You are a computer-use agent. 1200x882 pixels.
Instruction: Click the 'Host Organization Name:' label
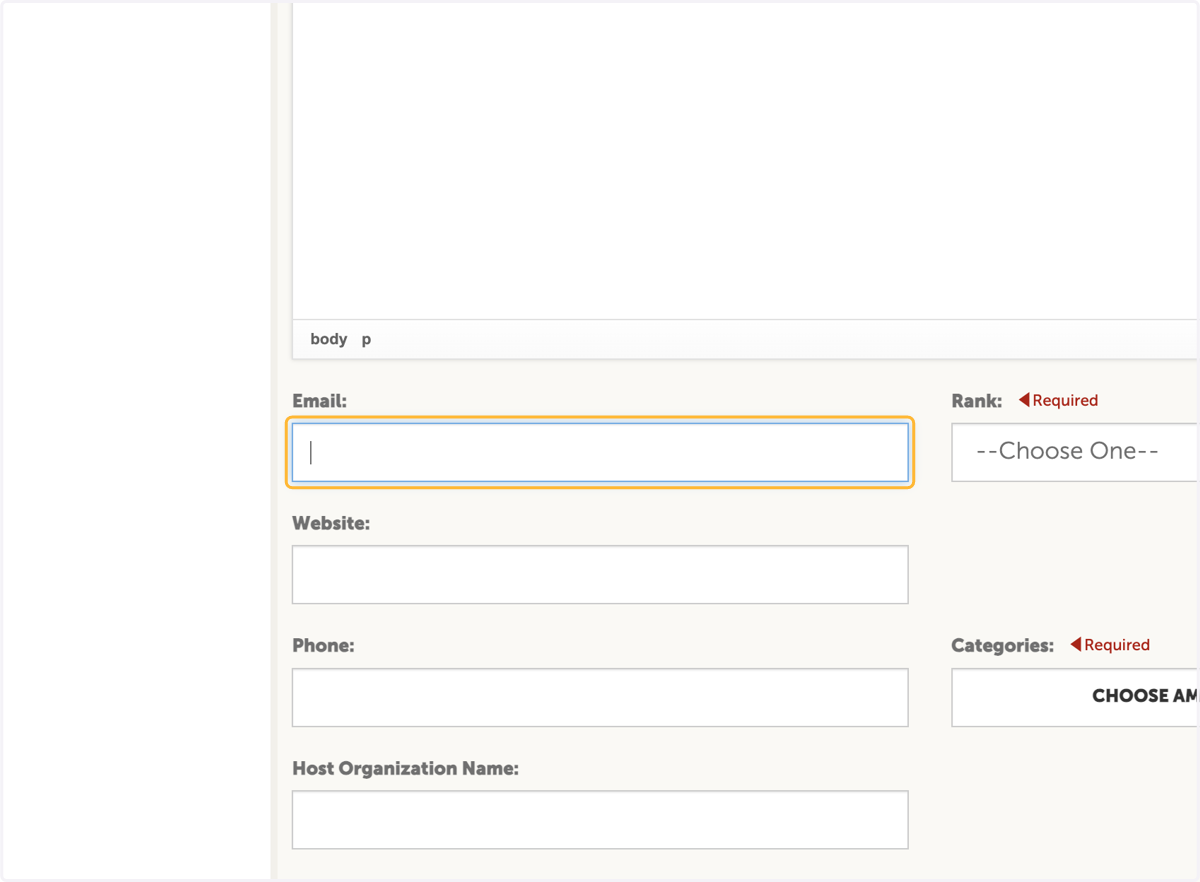click(405, 769)
